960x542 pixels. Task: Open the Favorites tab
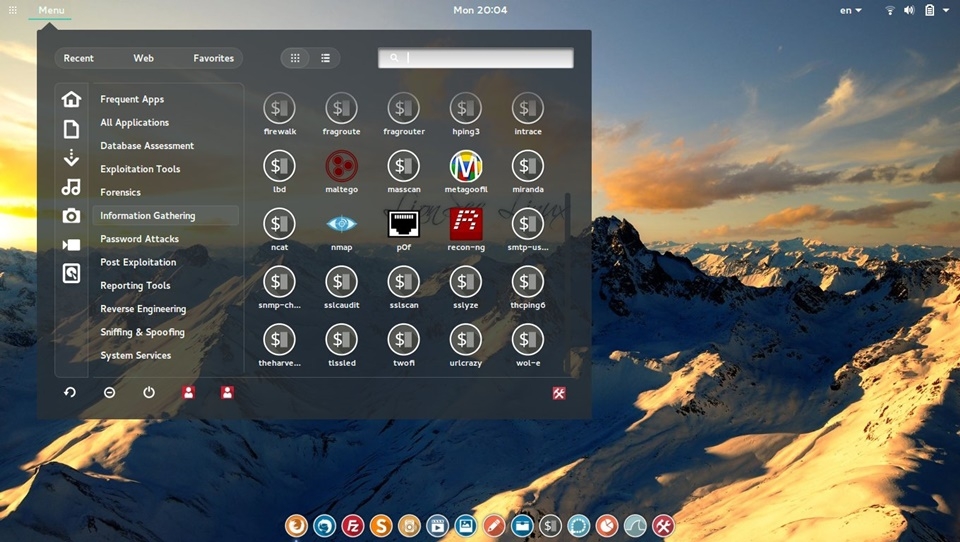pos(213,58)
